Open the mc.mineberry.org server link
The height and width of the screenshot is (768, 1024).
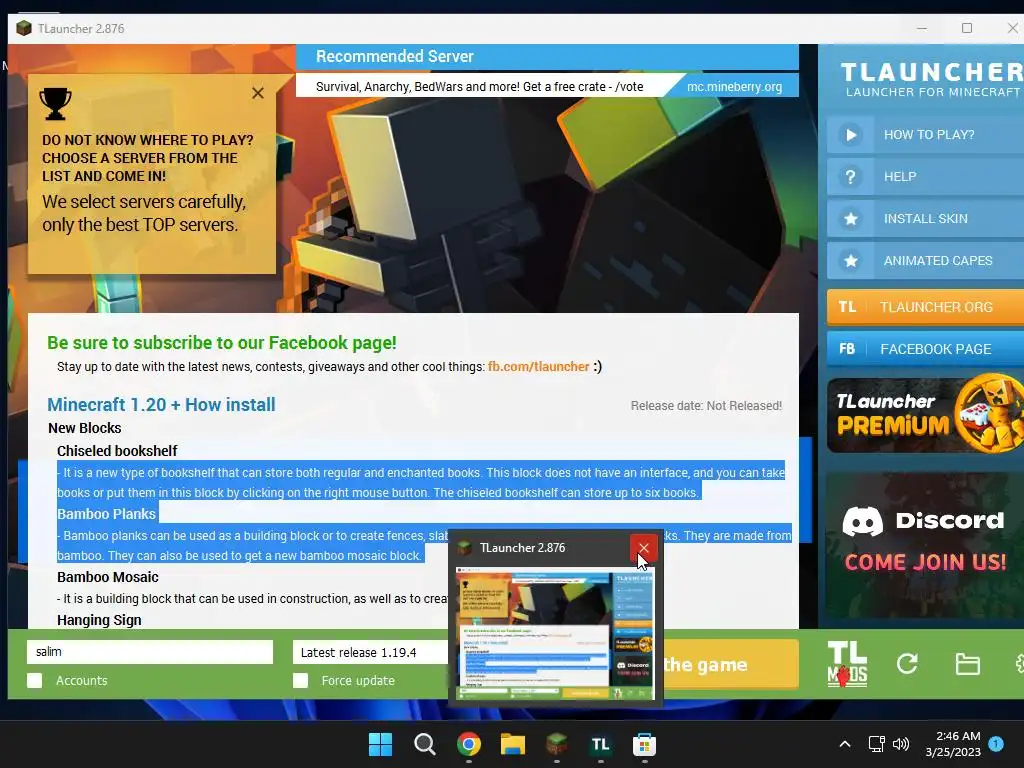[734, 86]
